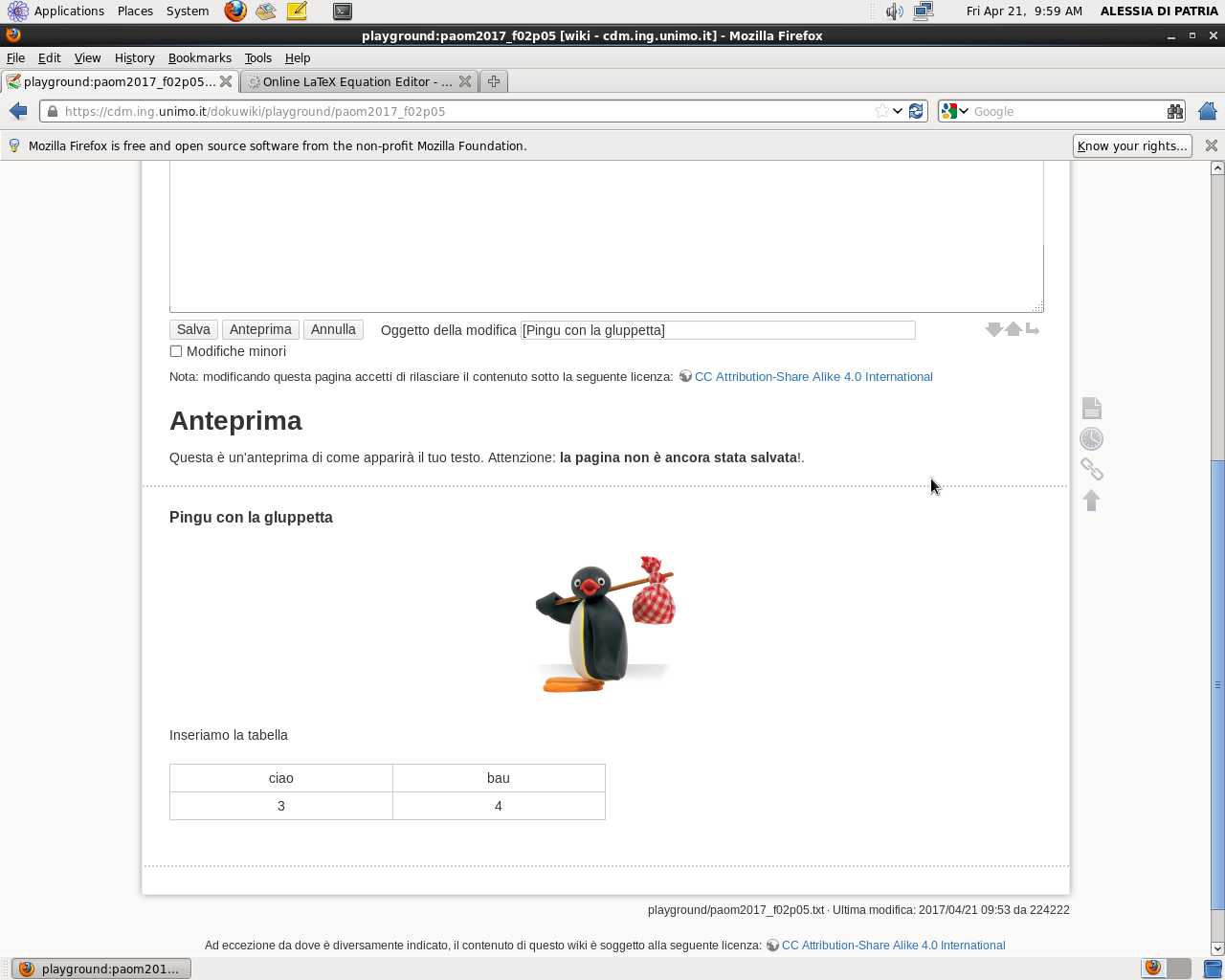
Task: Close the Online LaTeX Equation Editor tab
Action: point(465,81)
